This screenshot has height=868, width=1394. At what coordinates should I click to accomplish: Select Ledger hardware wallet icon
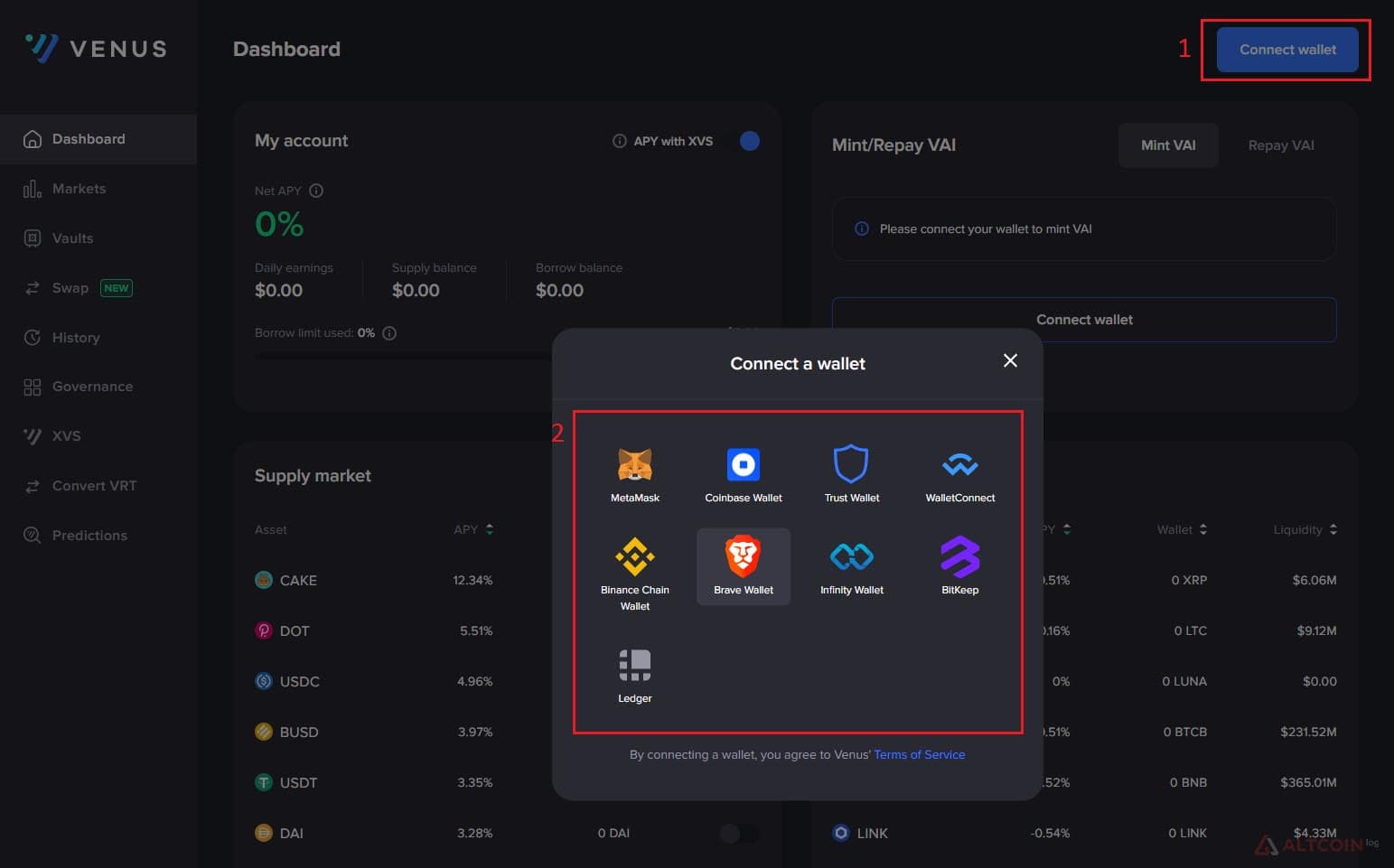[x=635, y=665]
